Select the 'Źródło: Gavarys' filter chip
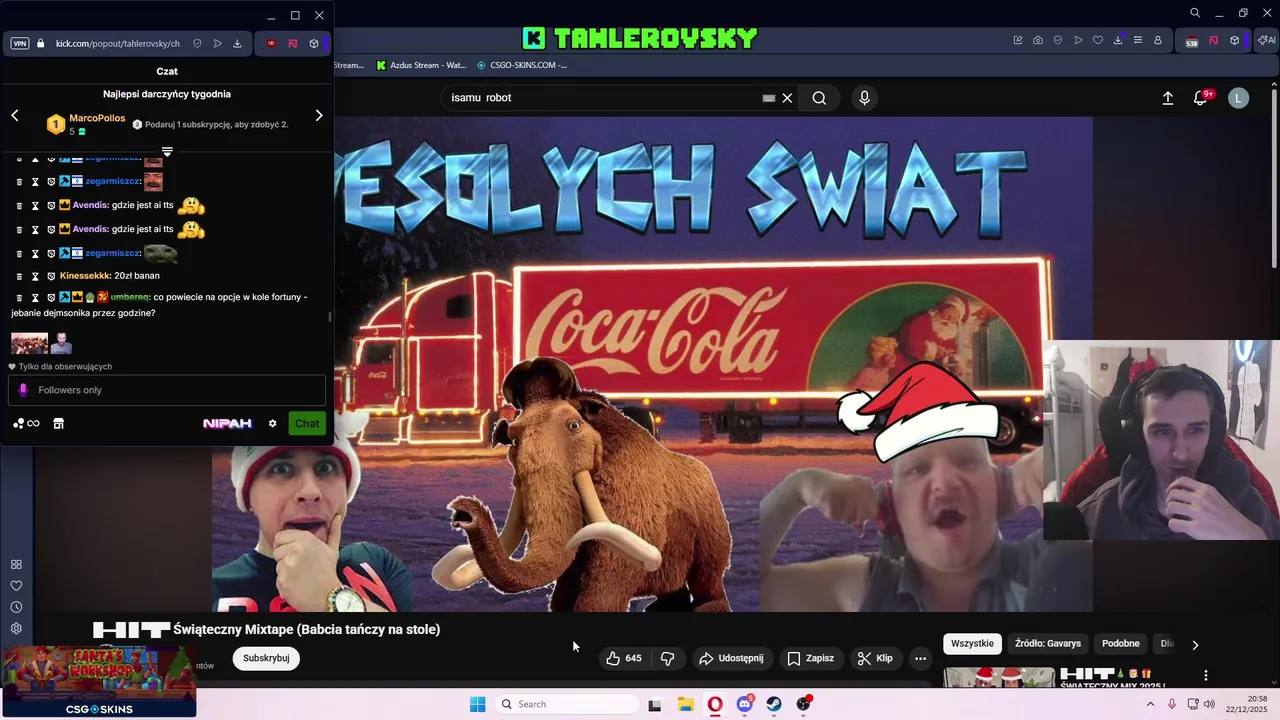The width and height of the screenshot is (1280, 720). tap(1048, 644)
